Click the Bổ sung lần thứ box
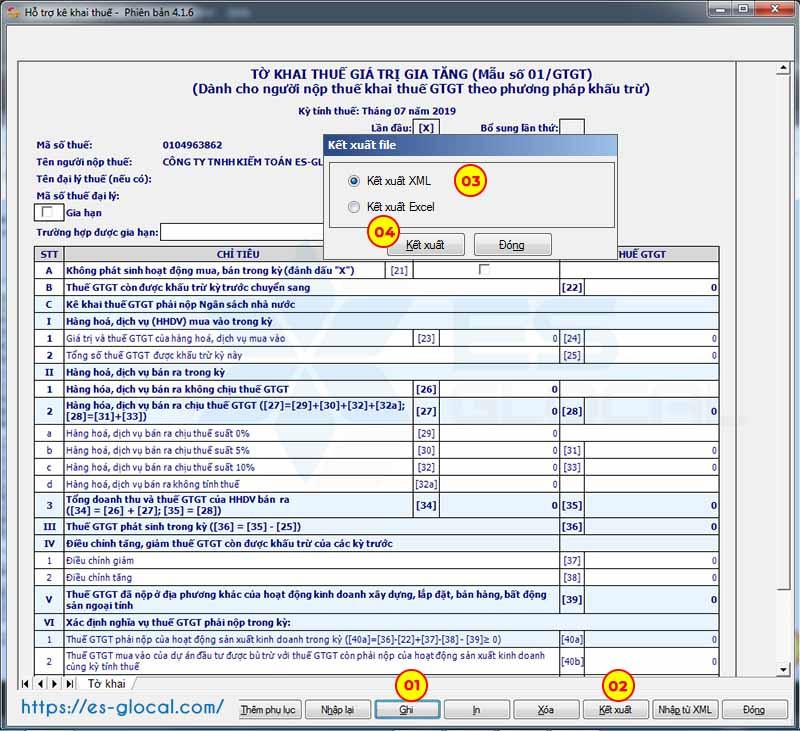 click(x=572, y=127)
